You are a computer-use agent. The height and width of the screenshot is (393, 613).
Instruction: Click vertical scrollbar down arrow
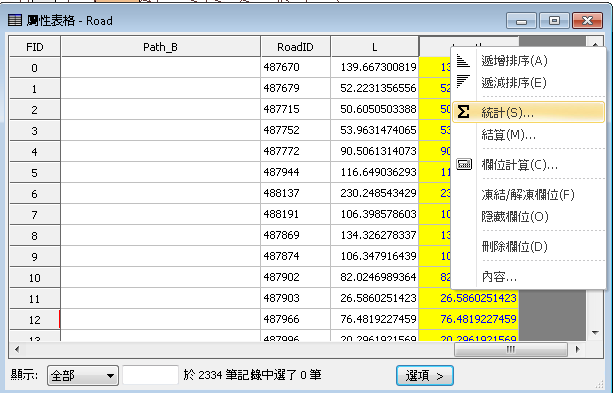tap(595, 332)
